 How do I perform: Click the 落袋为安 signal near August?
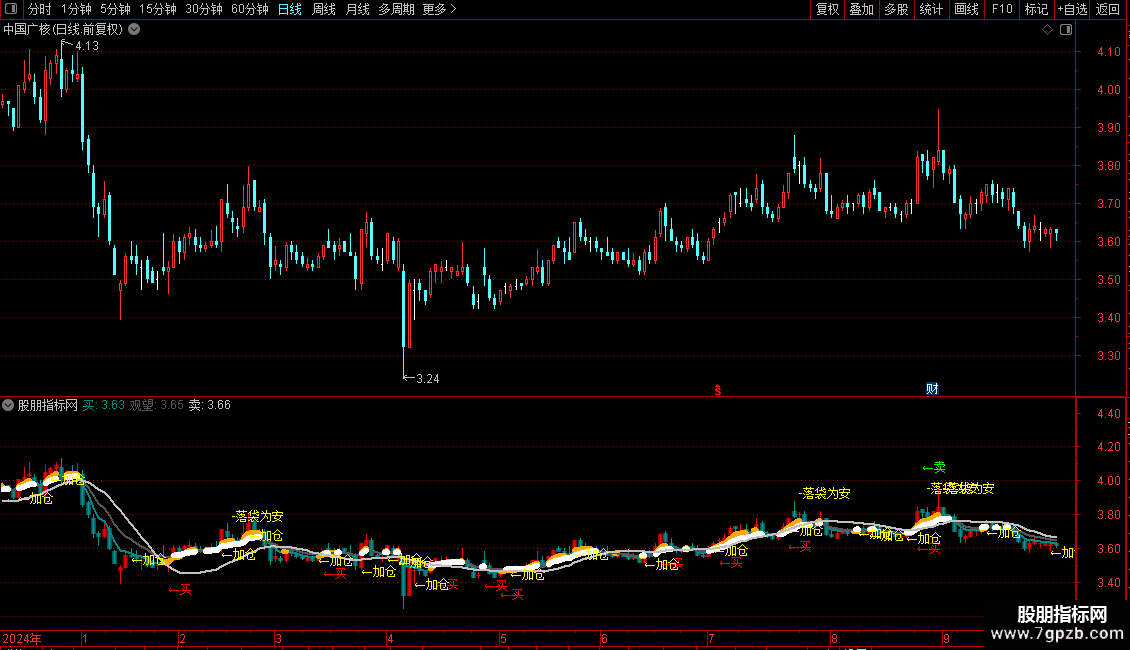(x=824, y=493)
